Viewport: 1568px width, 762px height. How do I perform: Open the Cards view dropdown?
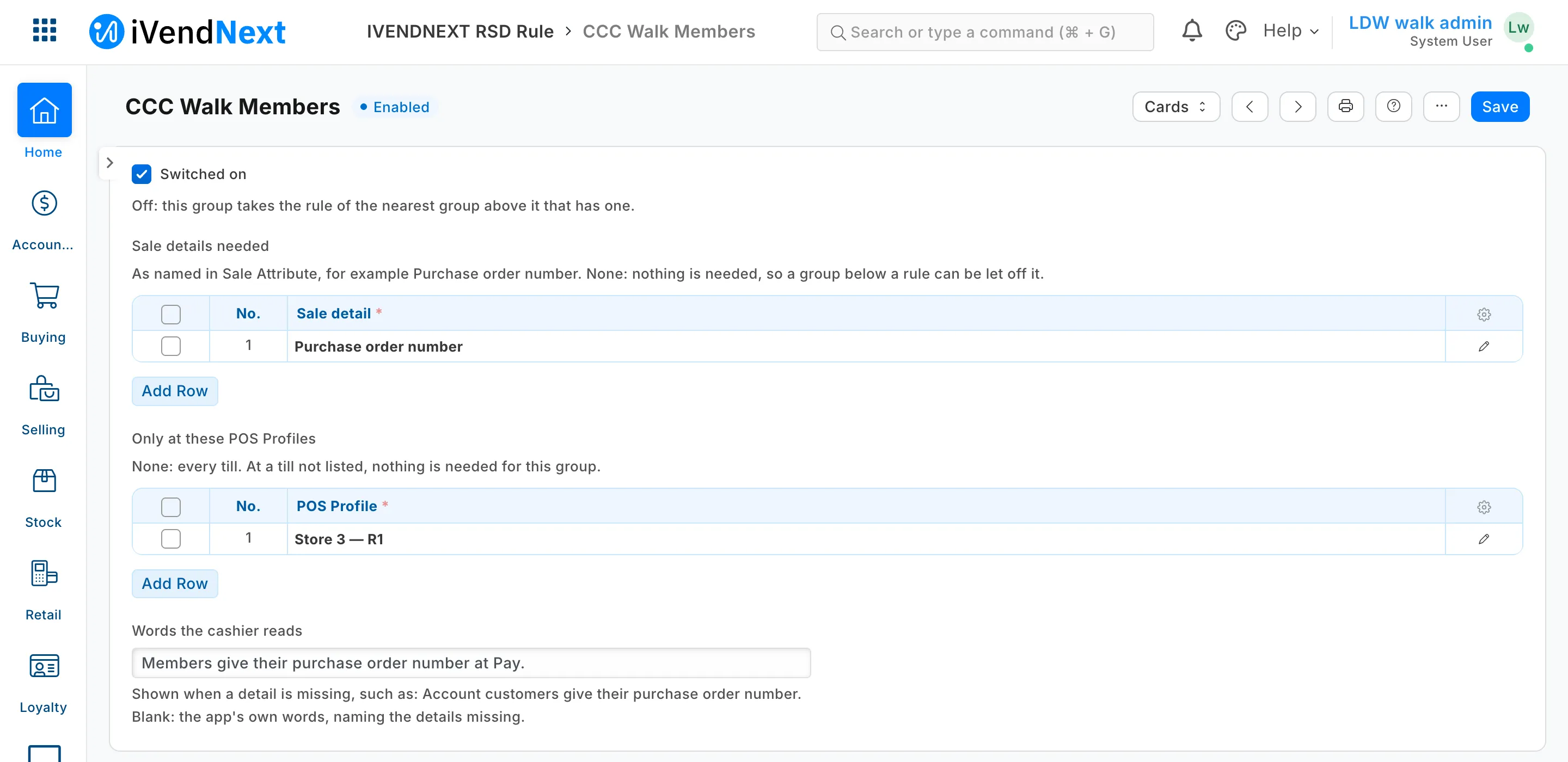pyautogui.click(x=1175, y=107)
